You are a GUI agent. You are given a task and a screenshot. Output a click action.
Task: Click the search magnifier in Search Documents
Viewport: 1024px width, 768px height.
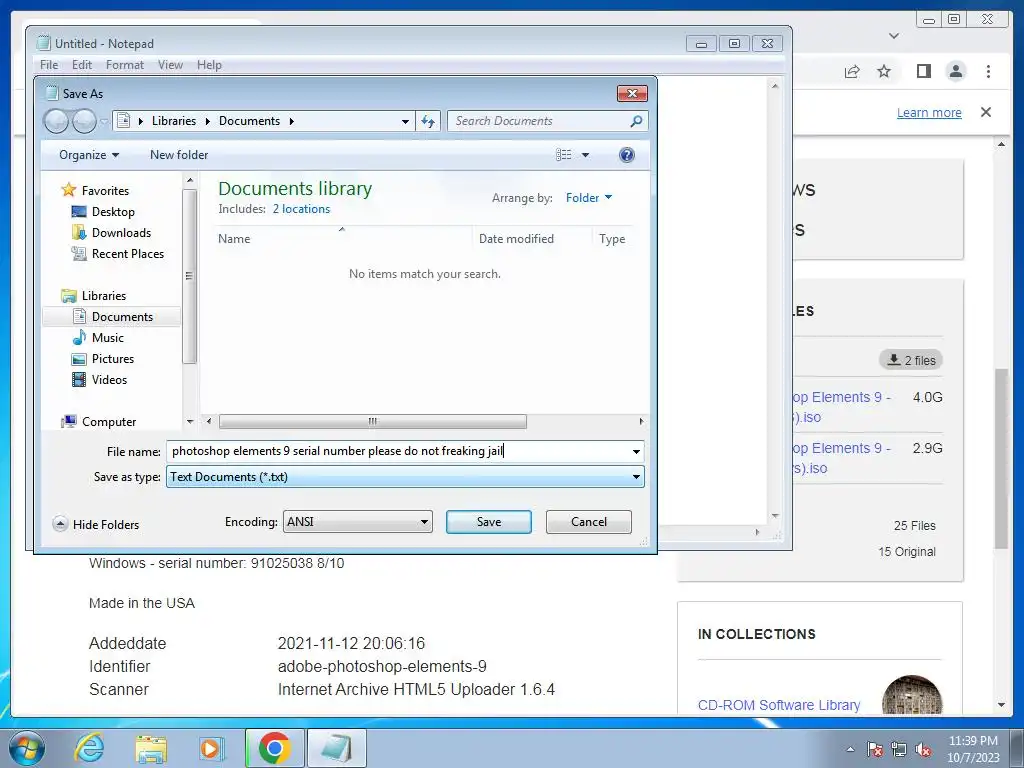[636, 121]
